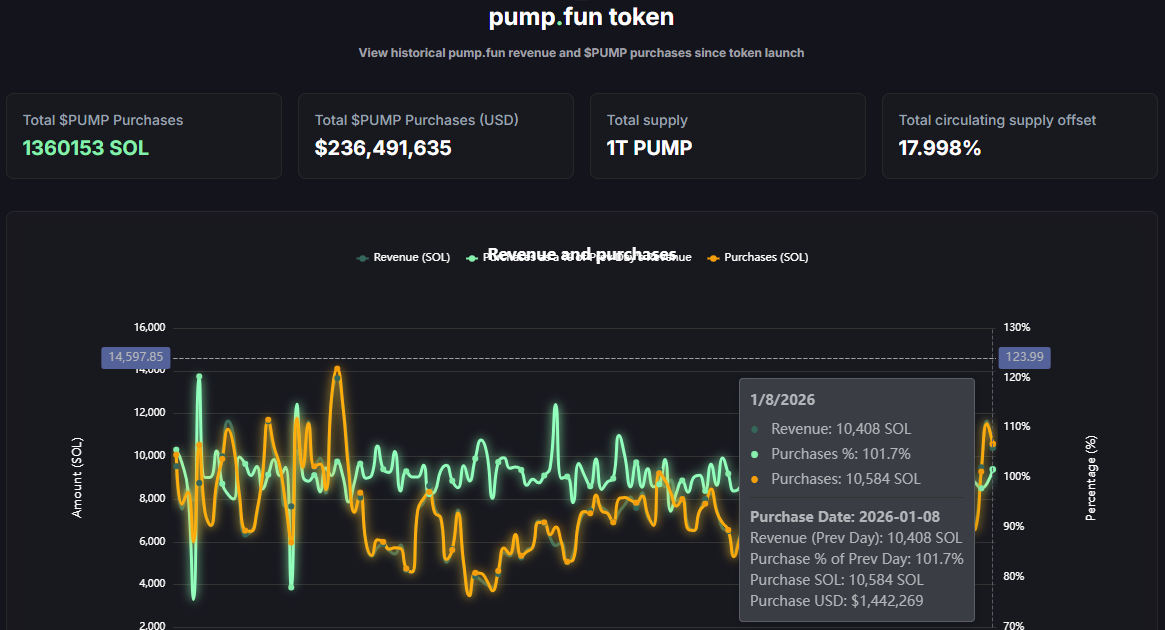Click the light green Purchases % tooltip dot
Image resolution: width=1165 pixels, height=630 pixels.
click(755, 455)
